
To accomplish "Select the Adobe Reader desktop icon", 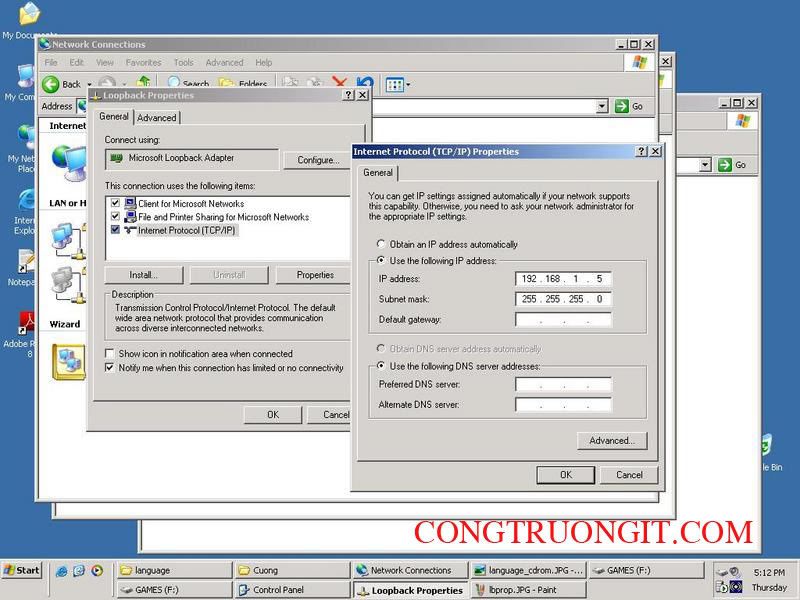I will (x=27, y=324).
